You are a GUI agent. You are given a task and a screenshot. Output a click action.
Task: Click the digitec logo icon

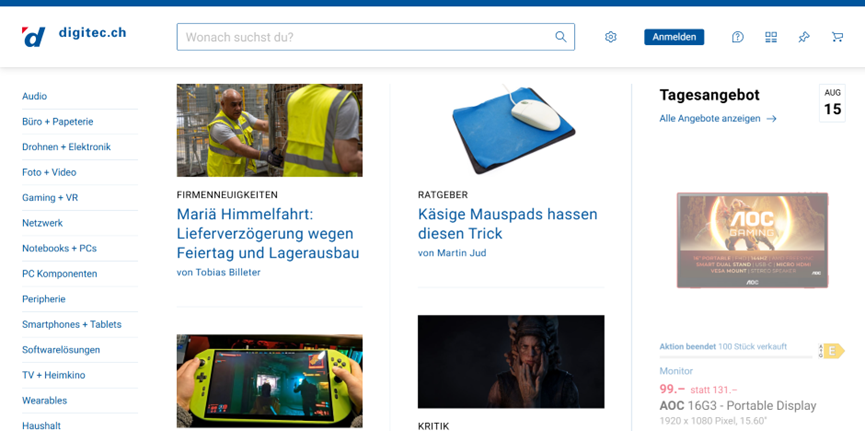pyautogui.click(x=34, y=37)
